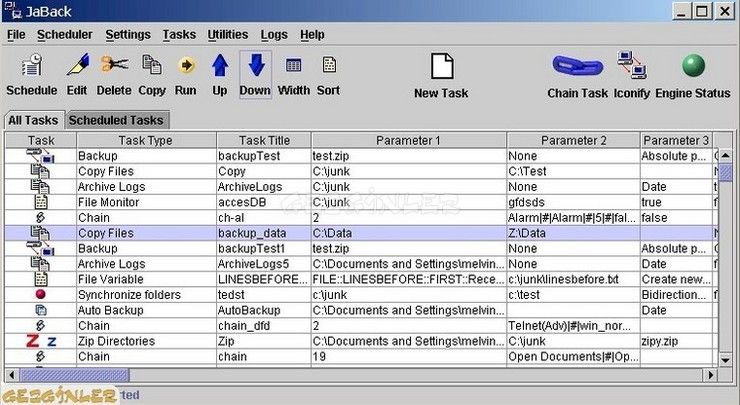Select the 'accesDB' title cell

(264, 202)
